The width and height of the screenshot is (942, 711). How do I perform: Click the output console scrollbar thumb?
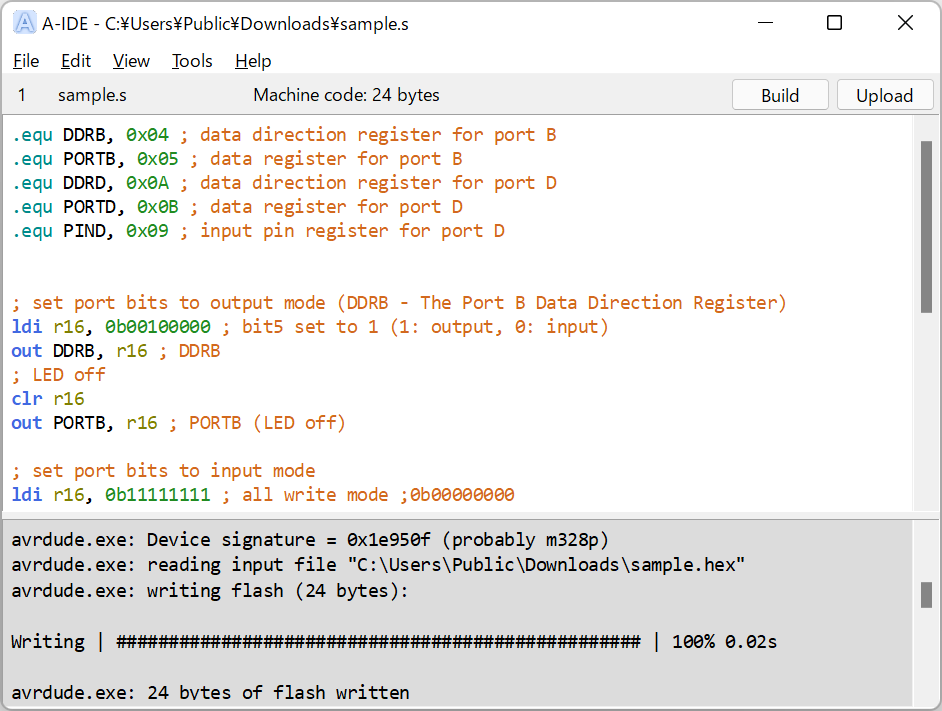pos(926,595)
